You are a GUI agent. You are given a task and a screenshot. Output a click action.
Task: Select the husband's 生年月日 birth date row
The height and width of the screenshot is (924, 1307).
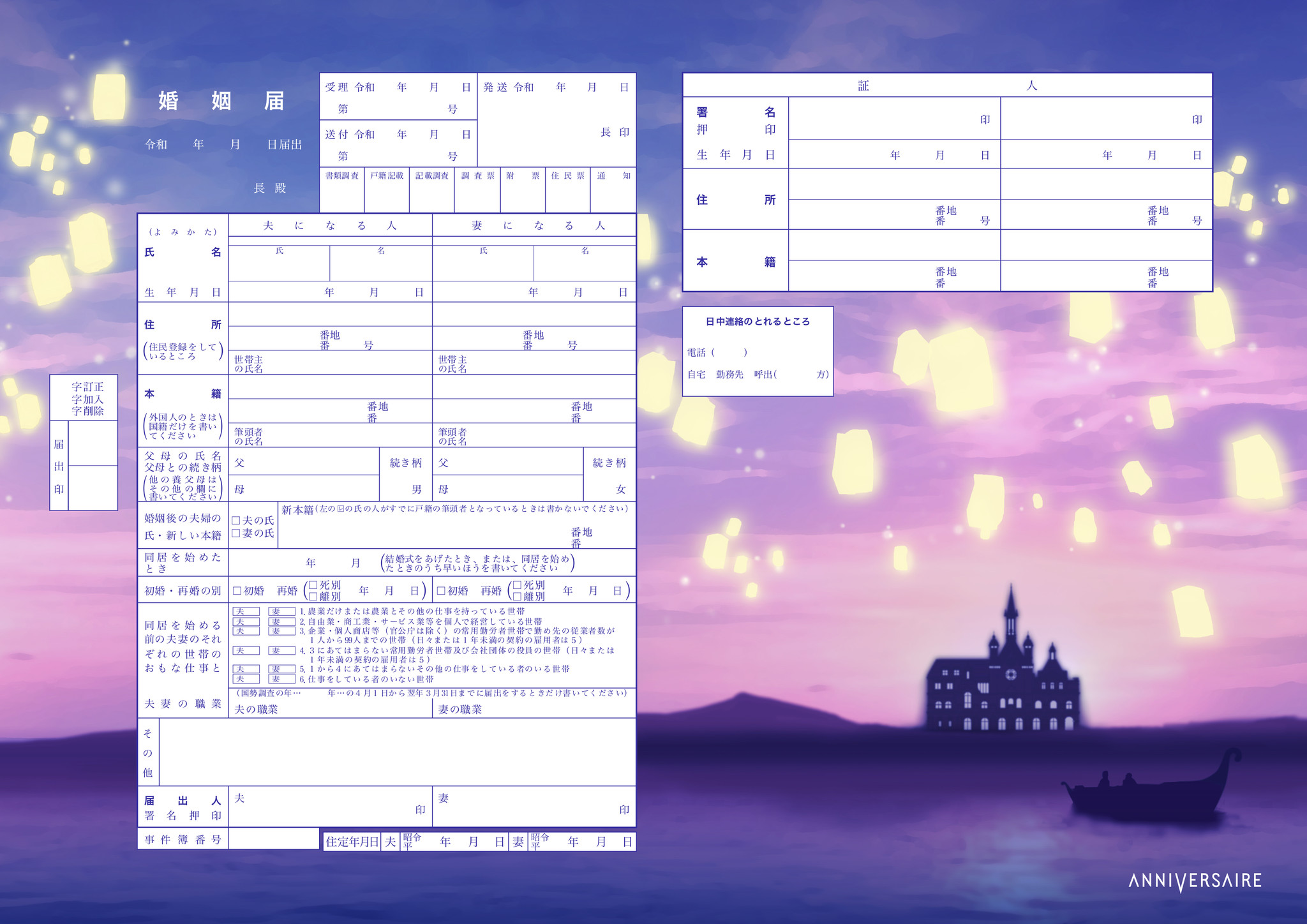331,292
